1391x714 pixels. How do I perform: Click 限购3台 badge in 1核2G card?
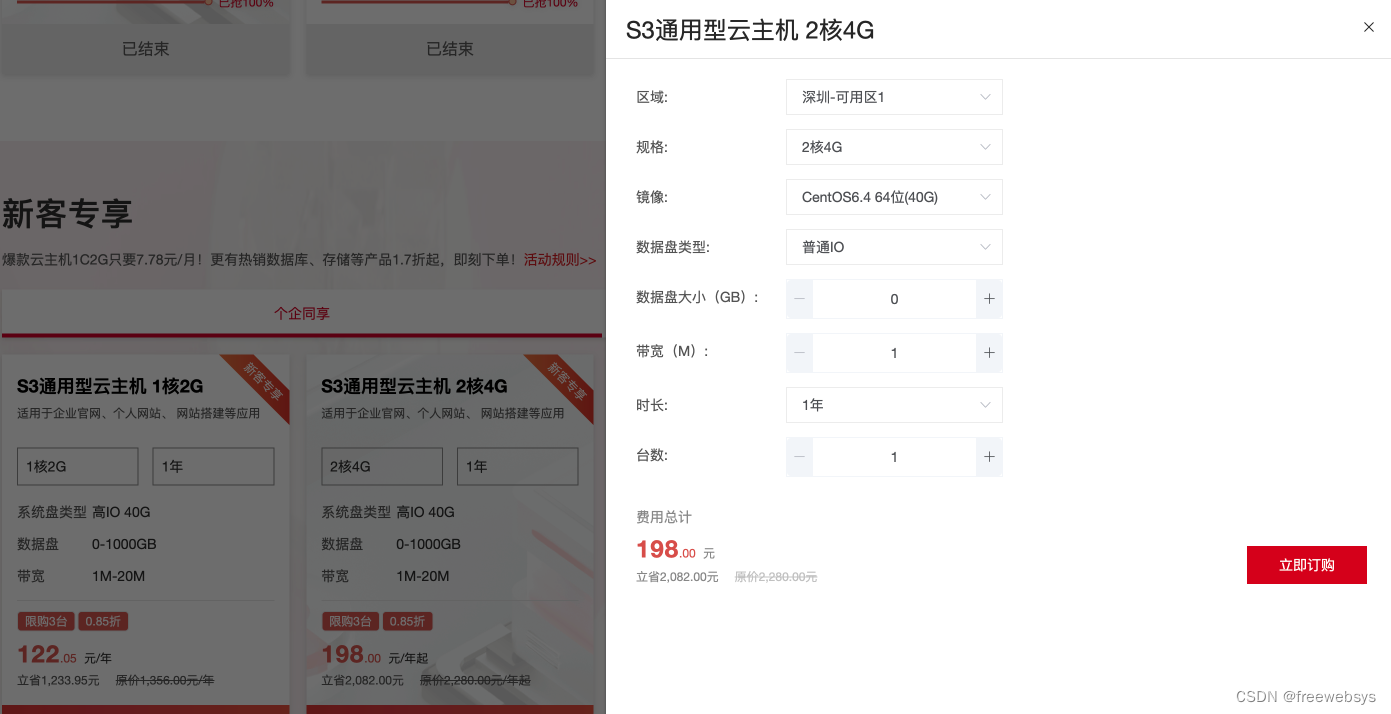point(45,622)
